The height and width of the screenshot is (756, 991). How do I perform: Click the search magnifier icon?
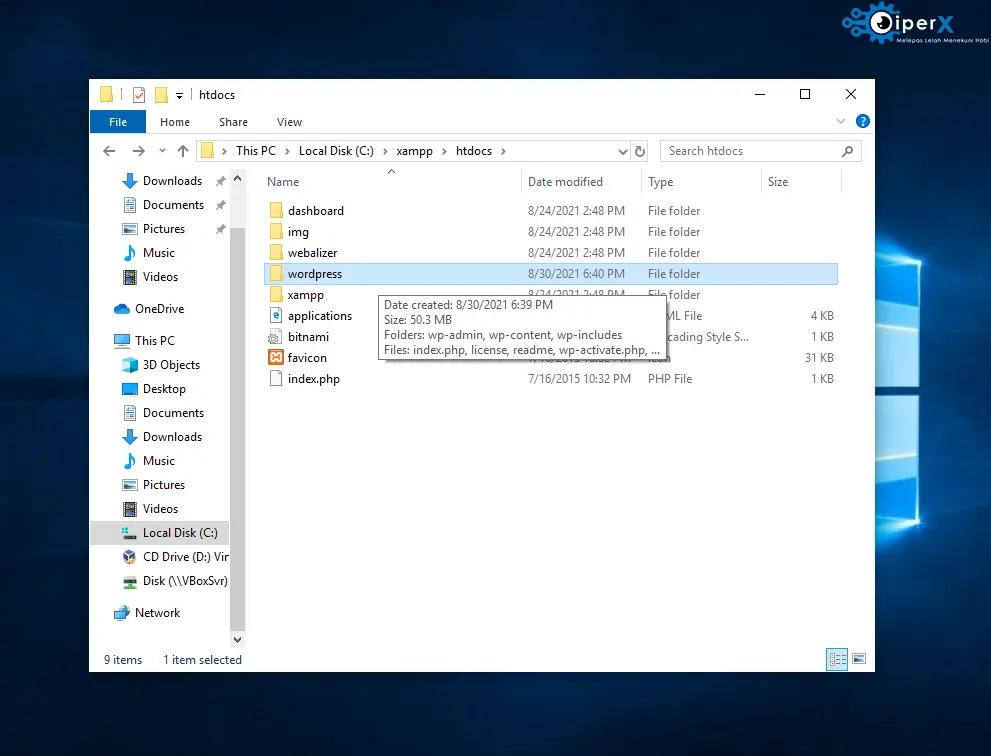[x=848, y=151]
